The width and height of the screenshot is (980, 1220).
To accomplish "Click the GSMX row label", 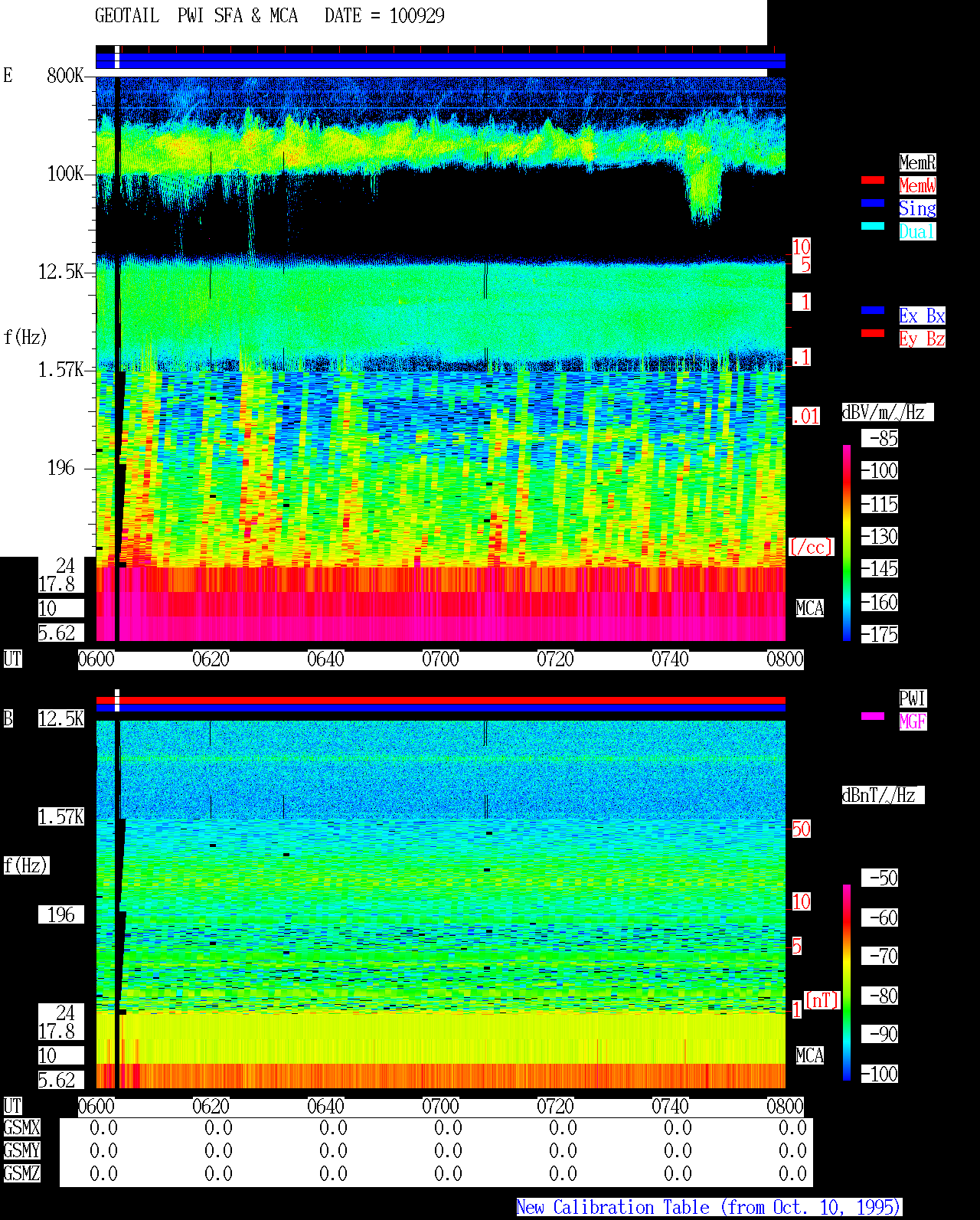I will pos(21,1128).
